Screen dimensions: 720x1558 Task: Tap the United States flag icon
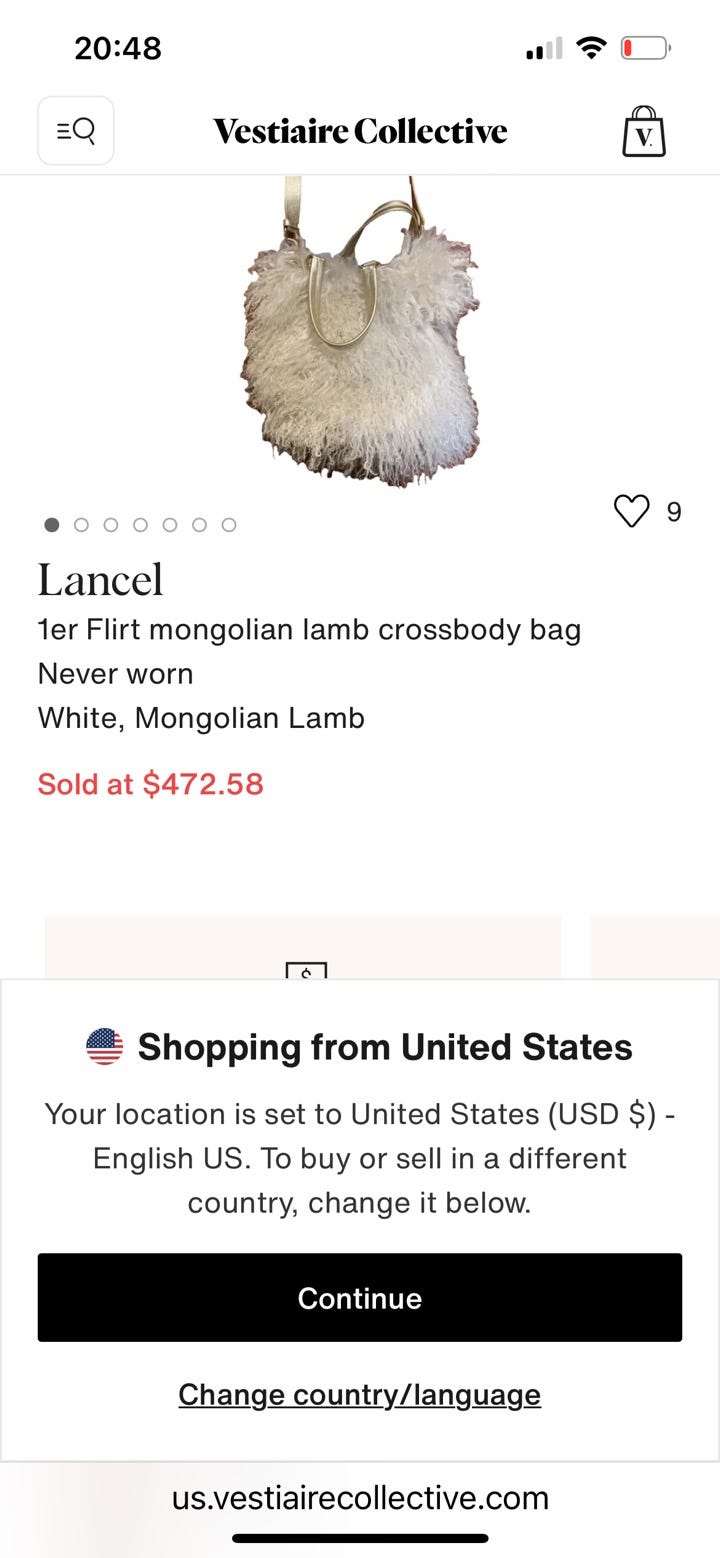(x=105, y=1047)
